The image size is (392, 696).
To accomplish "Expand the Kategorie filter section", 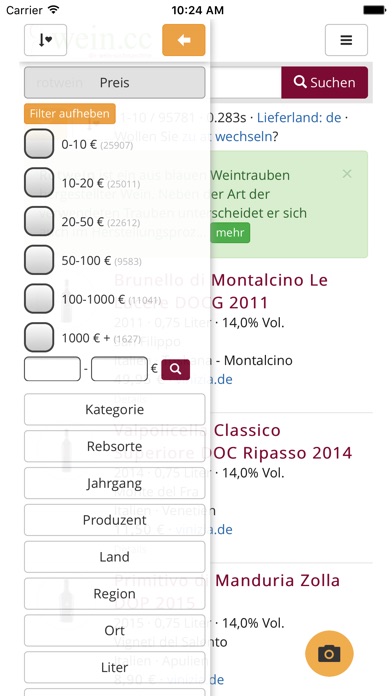I will 115,409.
